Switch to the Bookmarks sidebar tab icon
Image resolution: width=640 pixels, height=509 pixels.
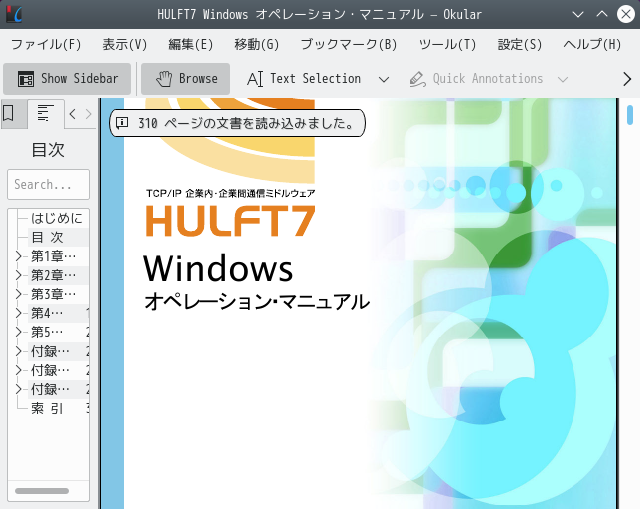[9, 113]
